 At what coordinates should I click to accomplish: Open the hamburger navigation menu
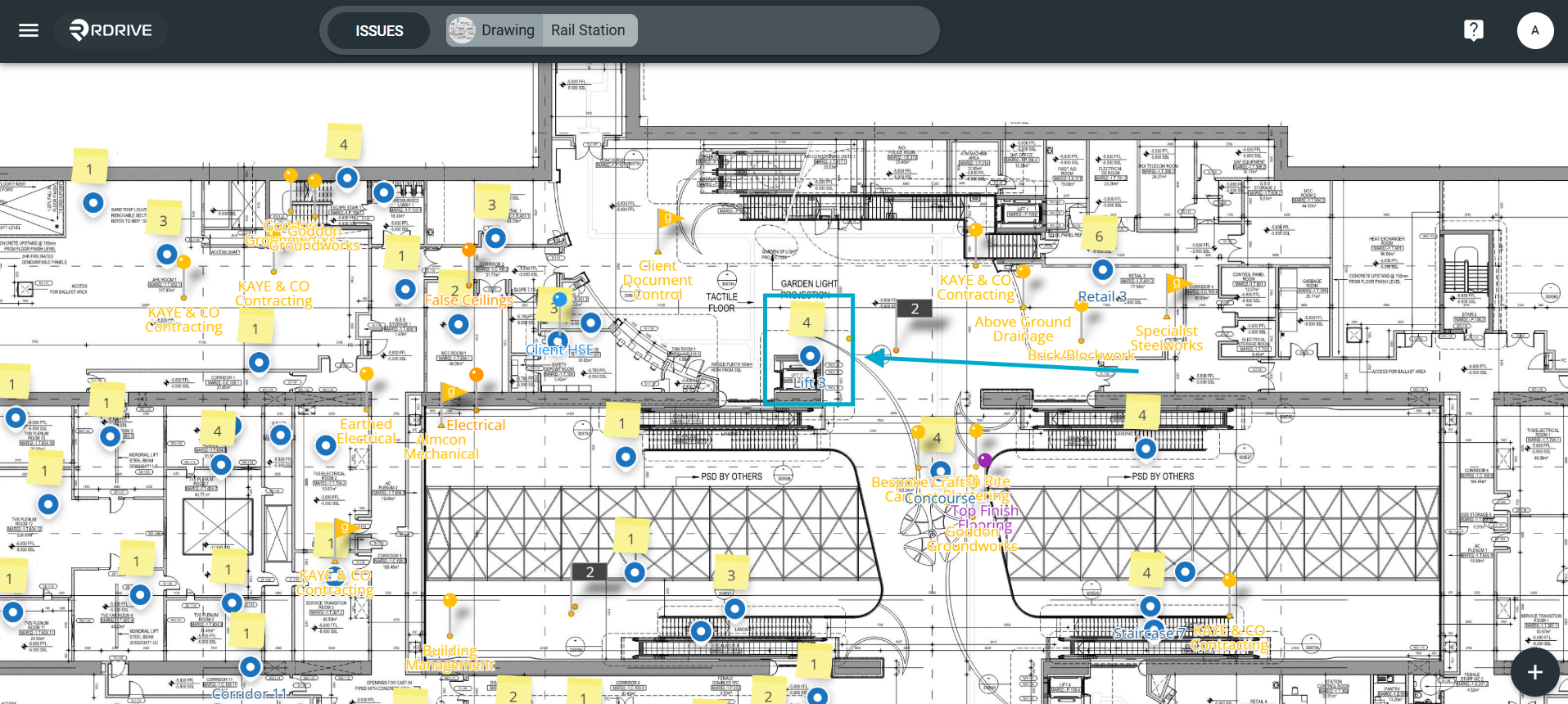coord(29,30)
